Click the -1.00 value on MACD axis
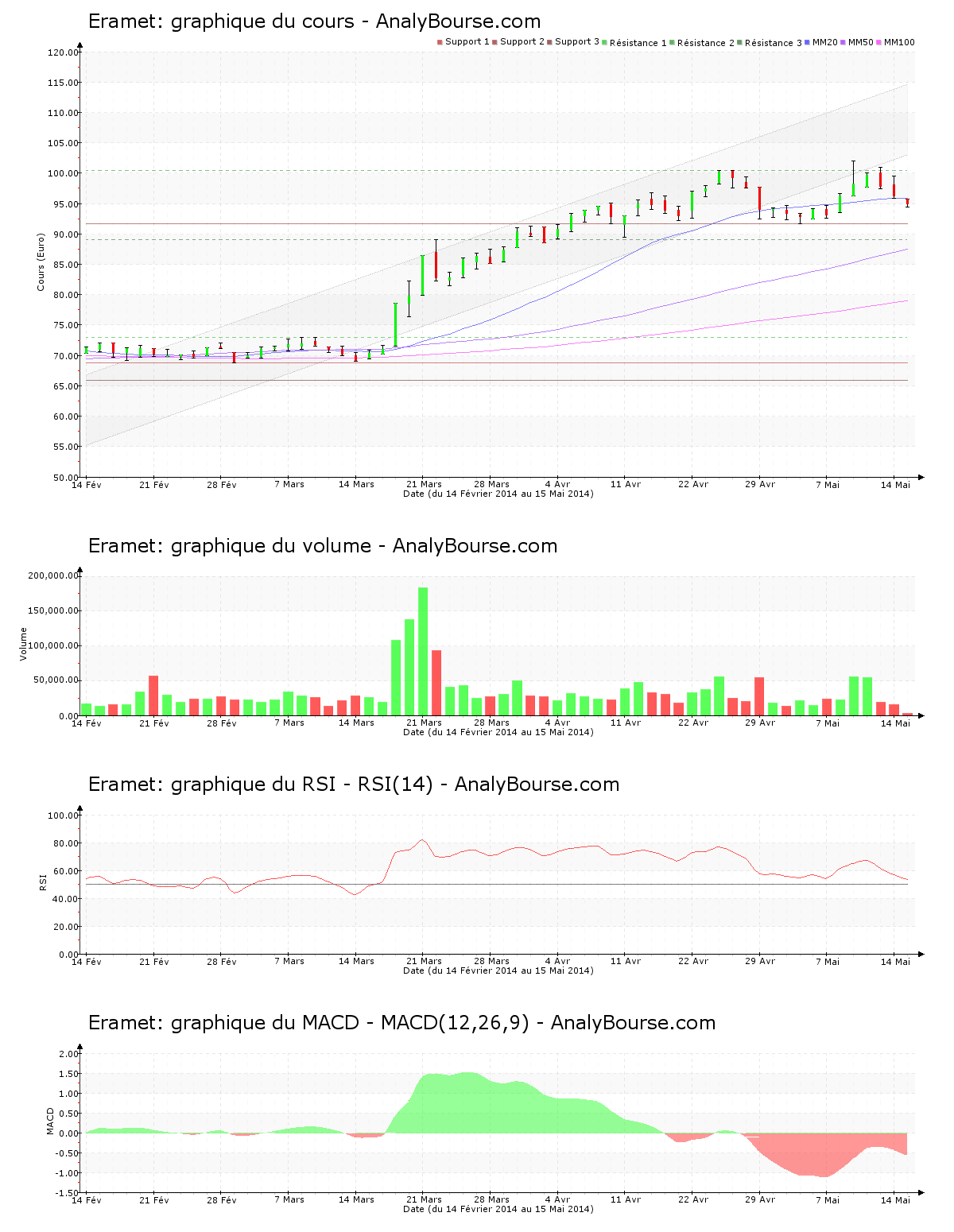The width and height of the screenshot is (954, 1232). (67, 1173)
